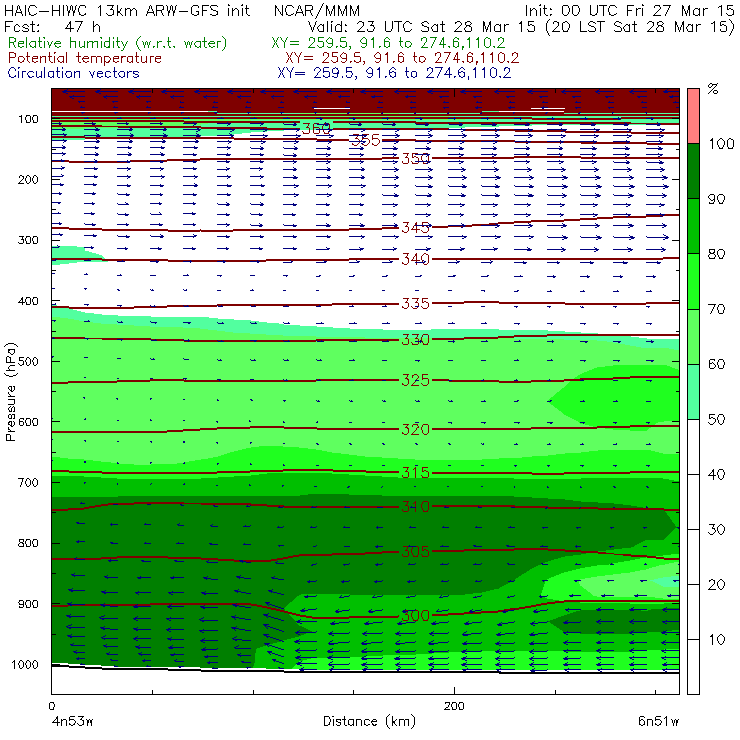Click the 'Circulation vectors' legend label
The height and width of the screenshot is (740, 740).
pos(74,73)
